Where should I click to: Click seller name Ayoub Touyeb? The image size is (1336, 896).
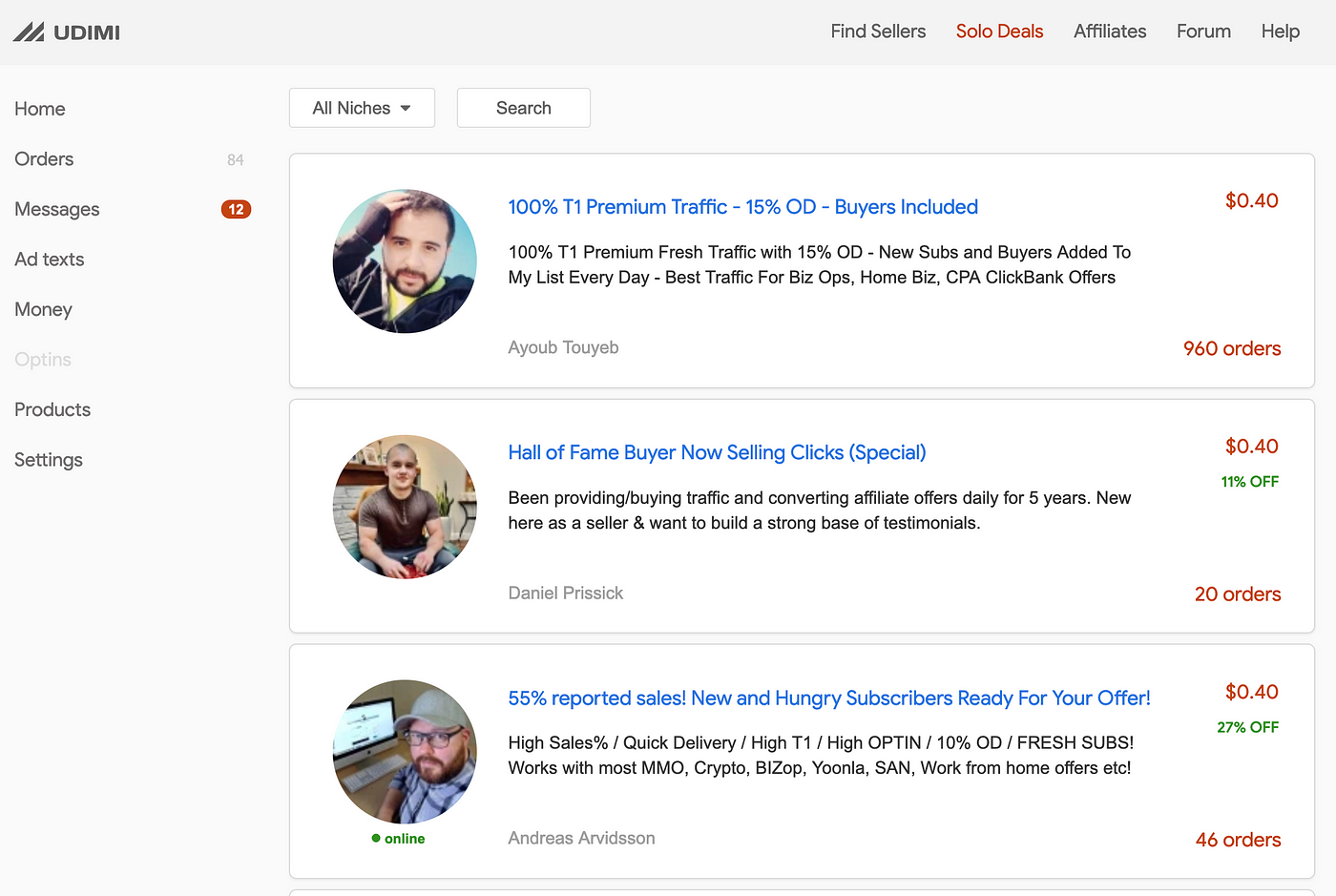tap(563, 347)
